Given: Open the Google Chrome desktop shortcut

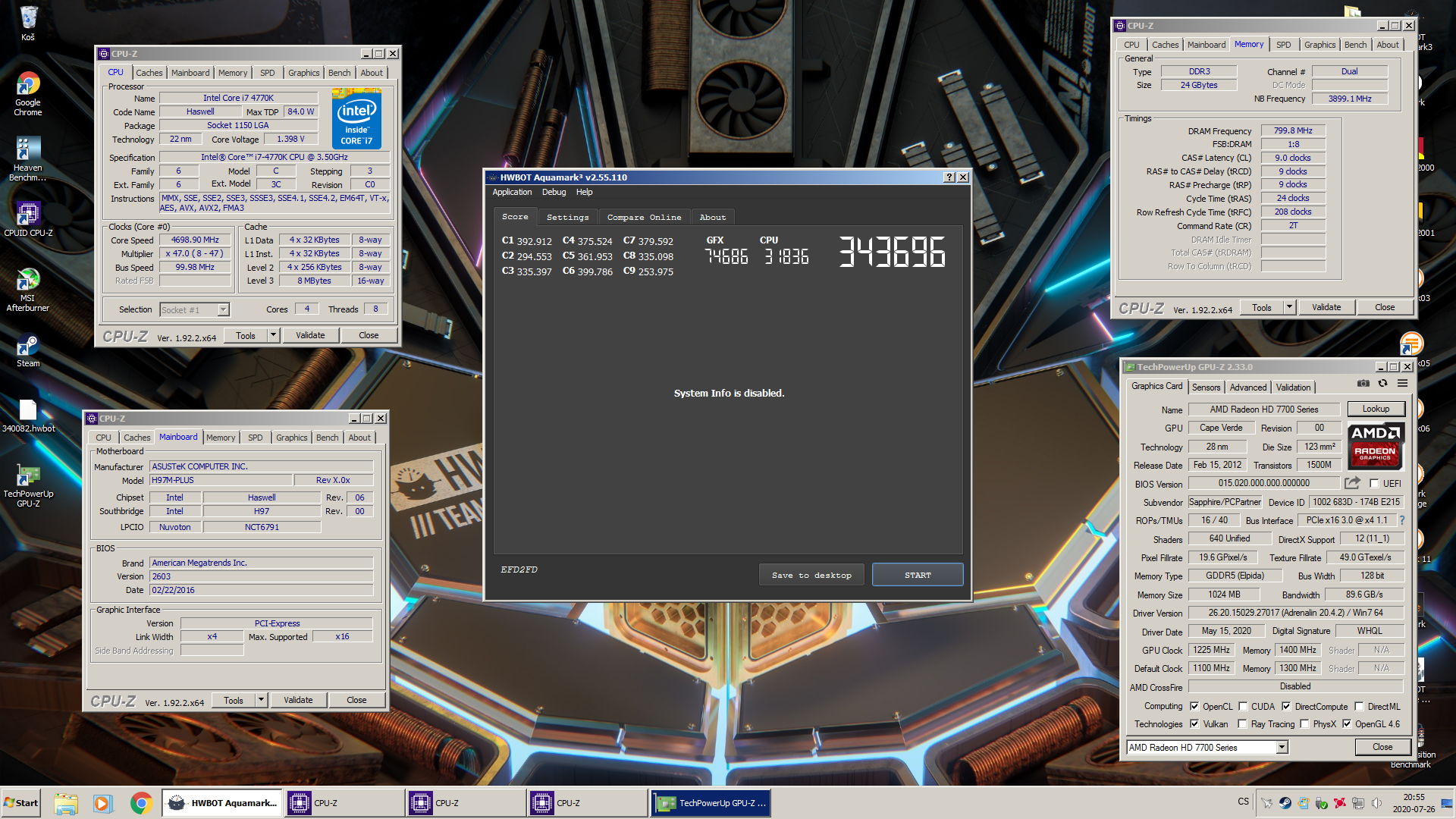Looking at the screenshot, I should [x=28, y=94].
